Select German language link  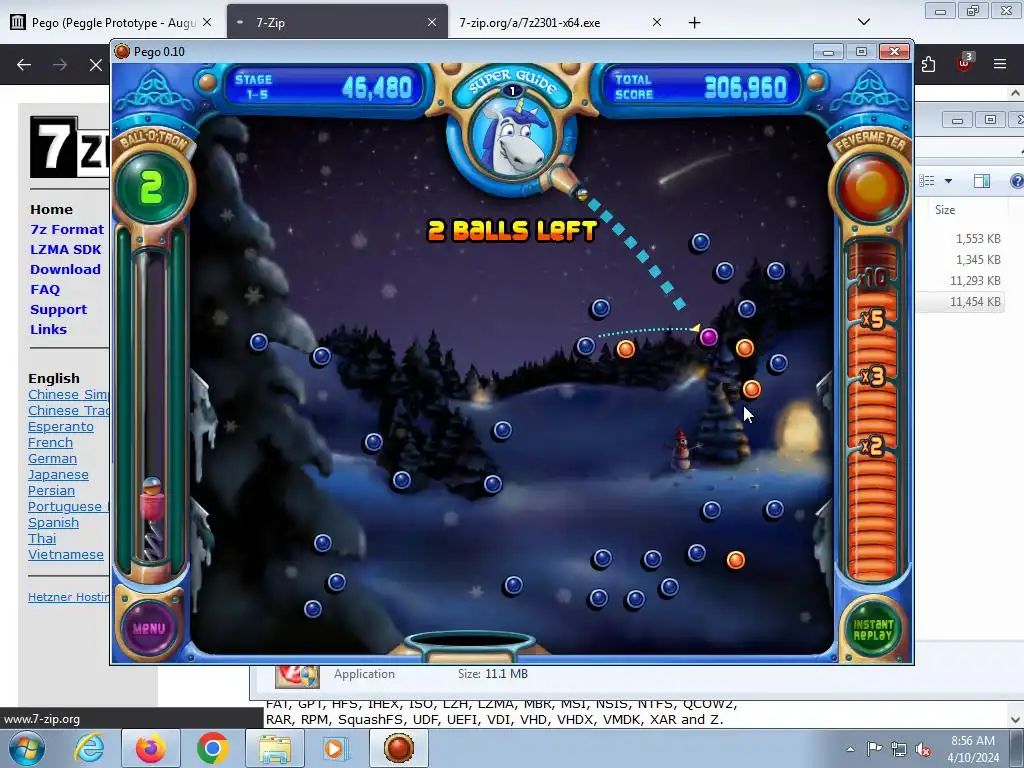(52, 458)
